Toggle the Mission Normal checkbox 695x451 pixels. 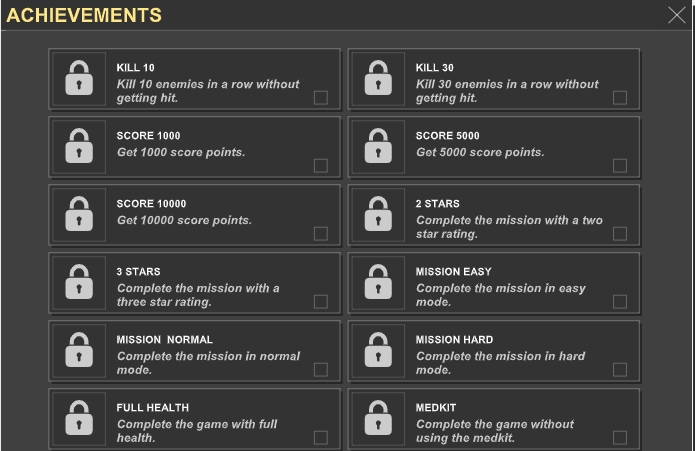320,369
